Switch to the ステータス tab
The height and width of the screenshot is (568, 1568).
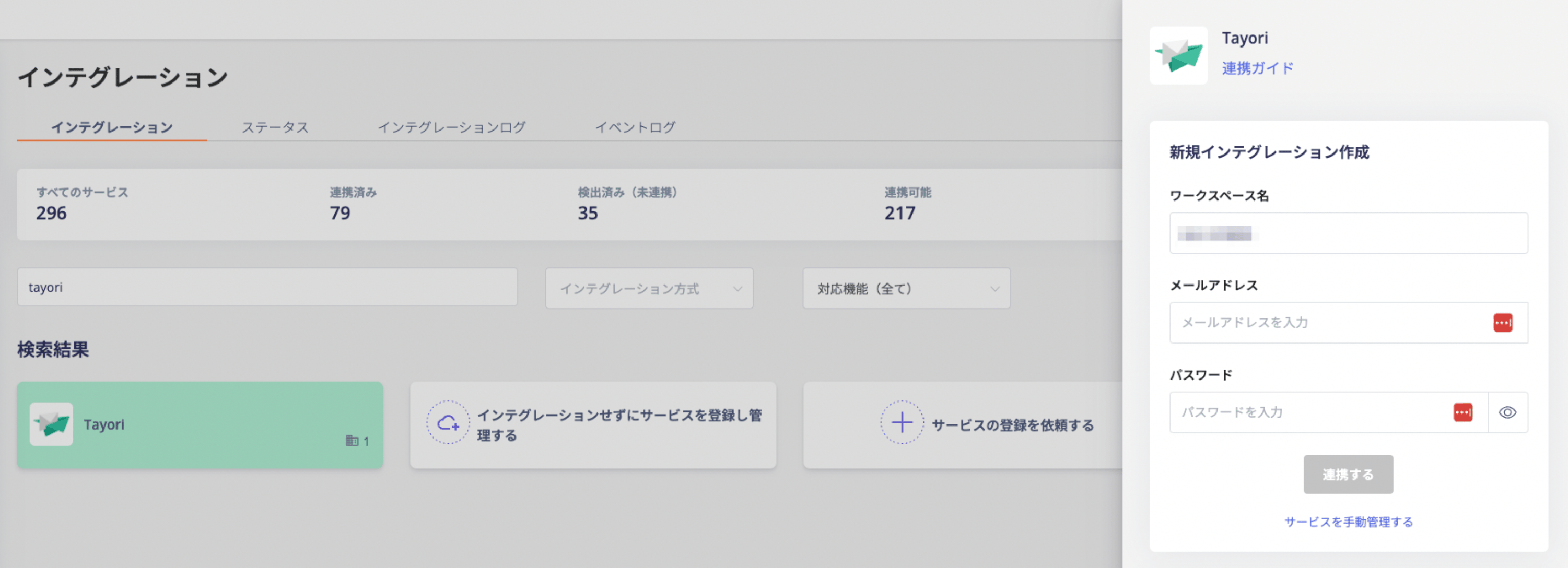275,127
